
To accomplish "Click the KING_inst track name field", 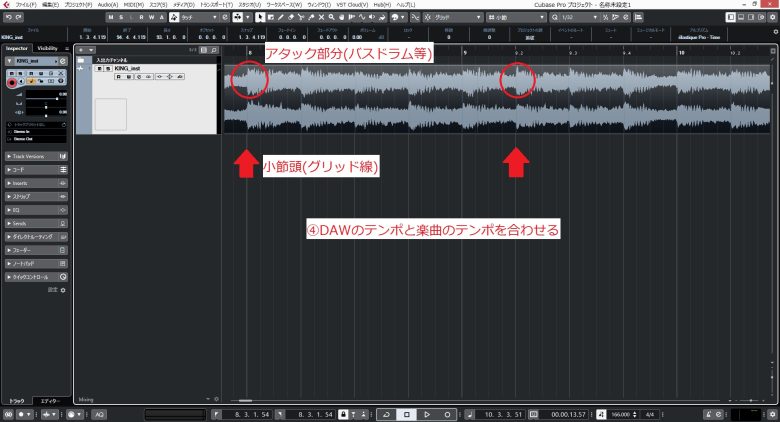I will [x=127, y=68].
